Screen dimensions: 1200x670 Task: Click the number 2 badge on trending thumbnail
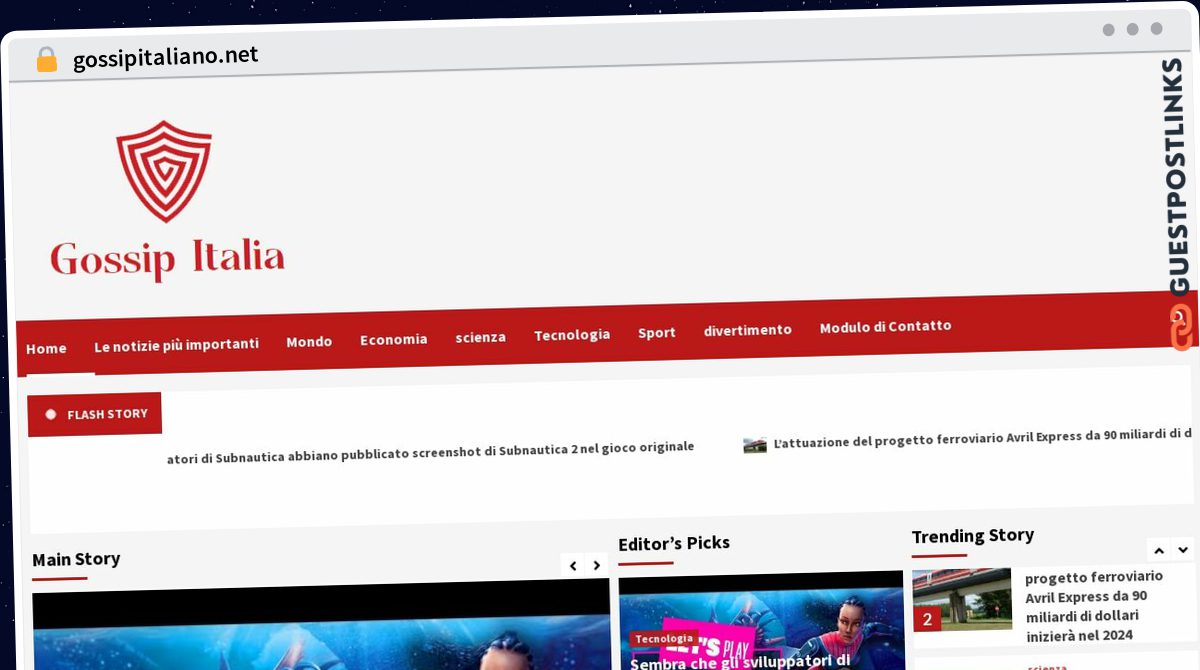[927, 619]
